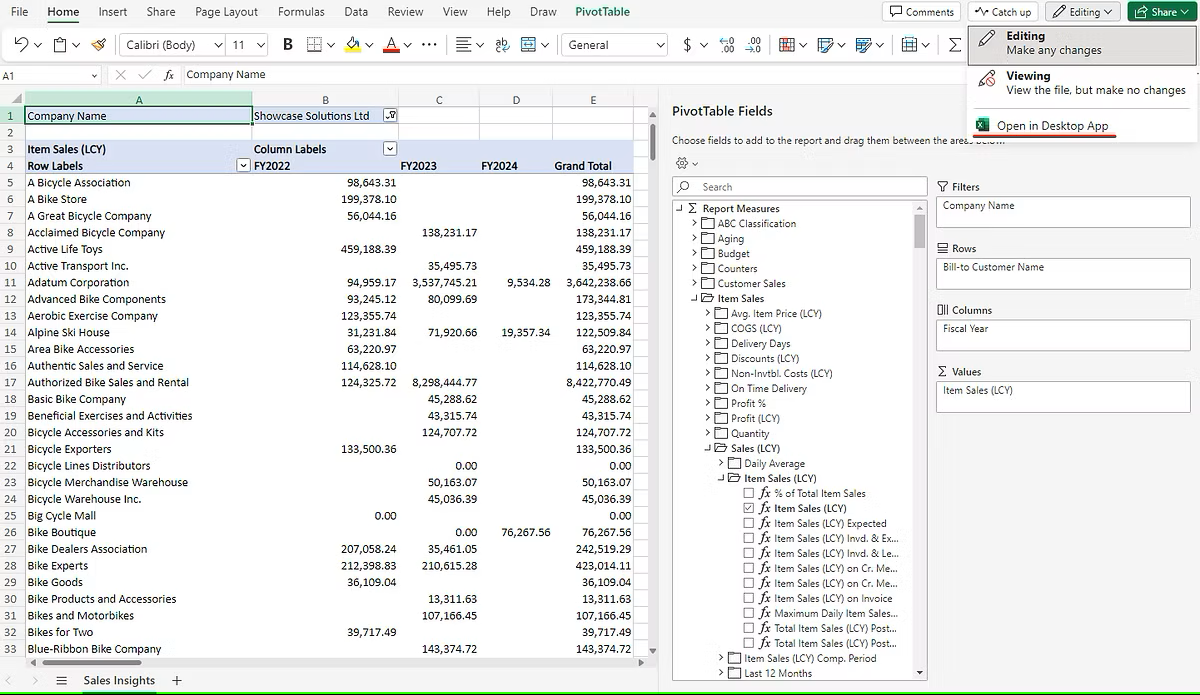Click the Catch up button
This screenshot has width=1200, height=695.
[x=1004, y=12]
